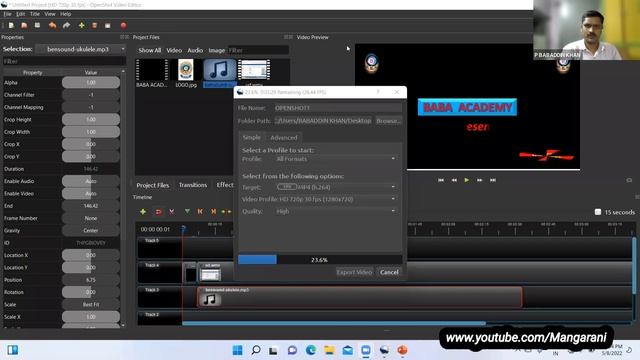
Task: Click the red Export Video icon
Action: coord(123,25)
